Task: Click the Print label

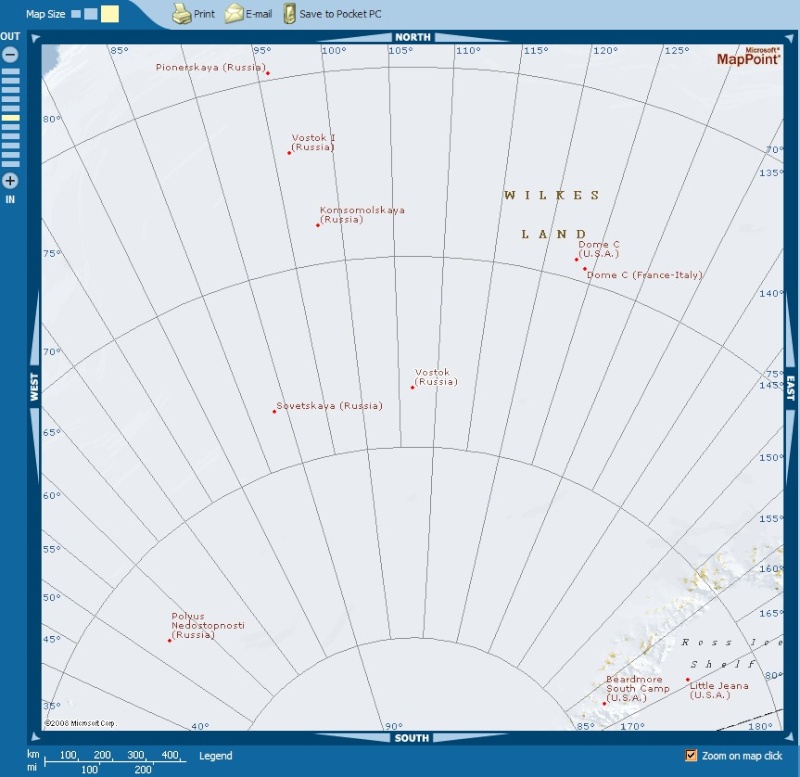Action: pos(204,14)
